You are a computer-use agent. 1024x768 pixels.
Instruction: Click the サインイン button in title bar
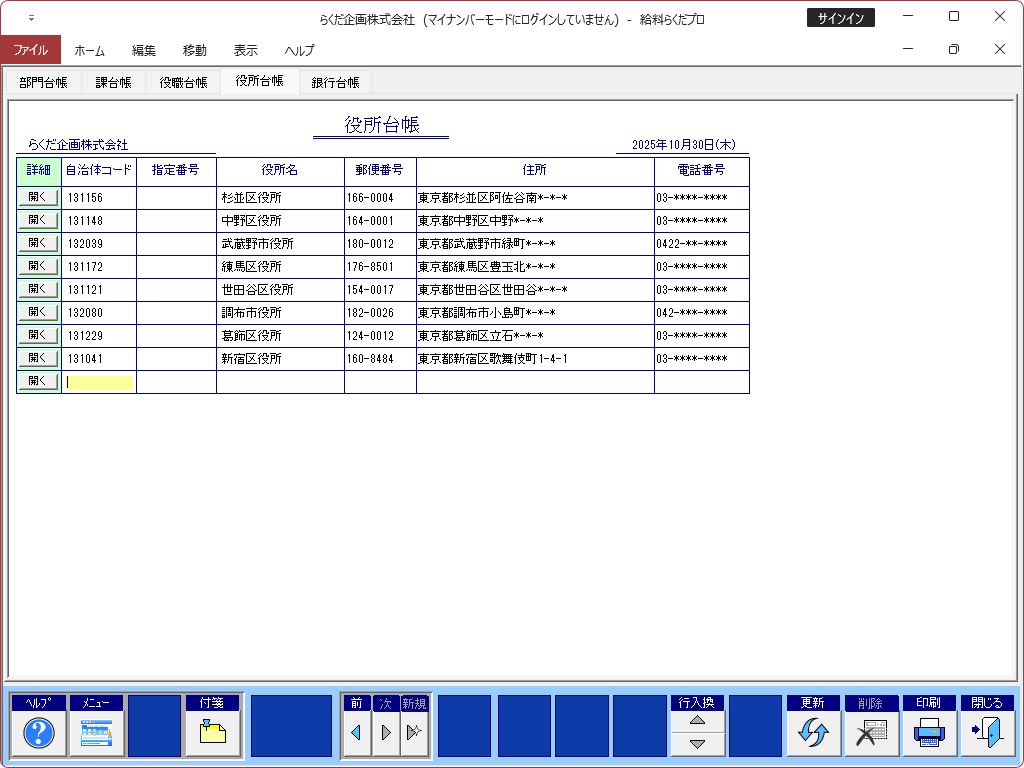coord(841,18)
